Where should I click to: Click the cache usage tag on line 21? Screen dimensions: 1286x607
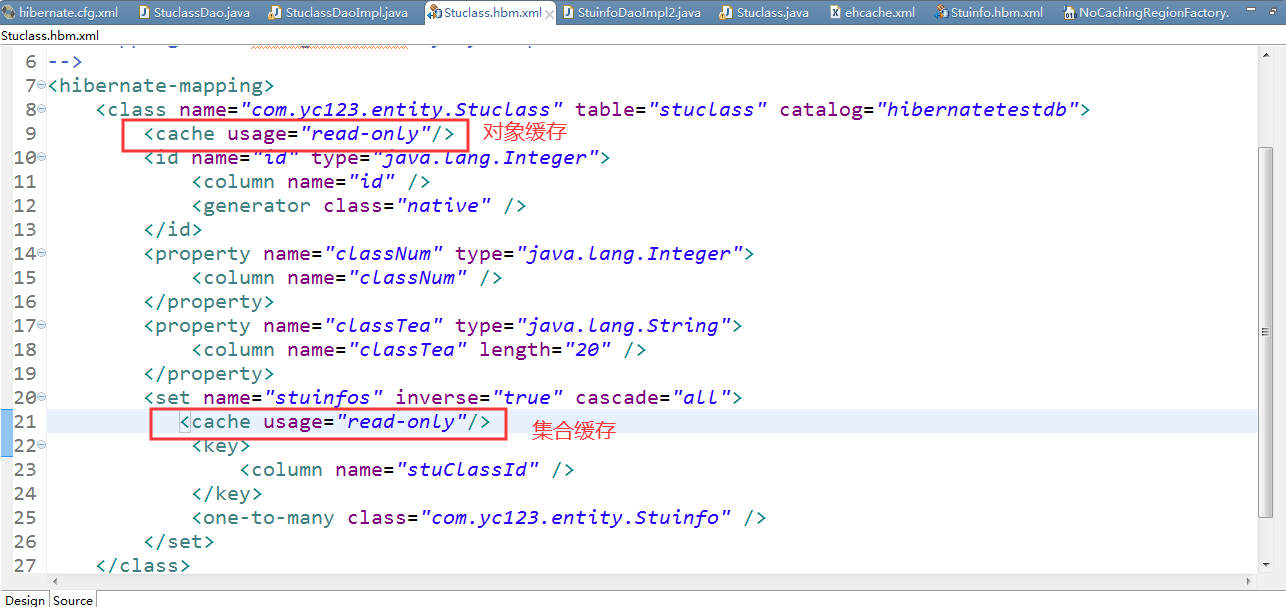pyautogui.click(x=335, y=422)
